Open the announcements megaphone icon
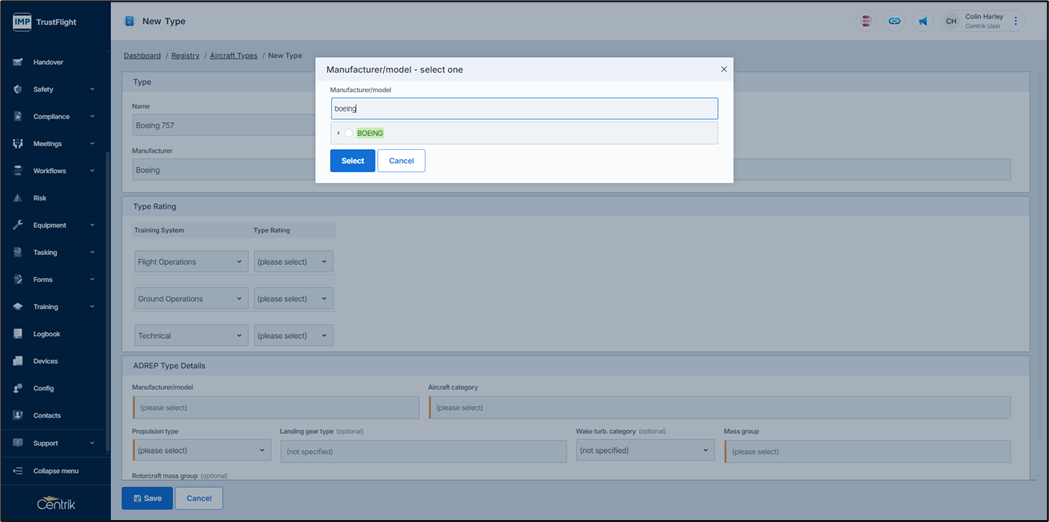This screenshot has width=1049, height=522. tap(923, 21)
